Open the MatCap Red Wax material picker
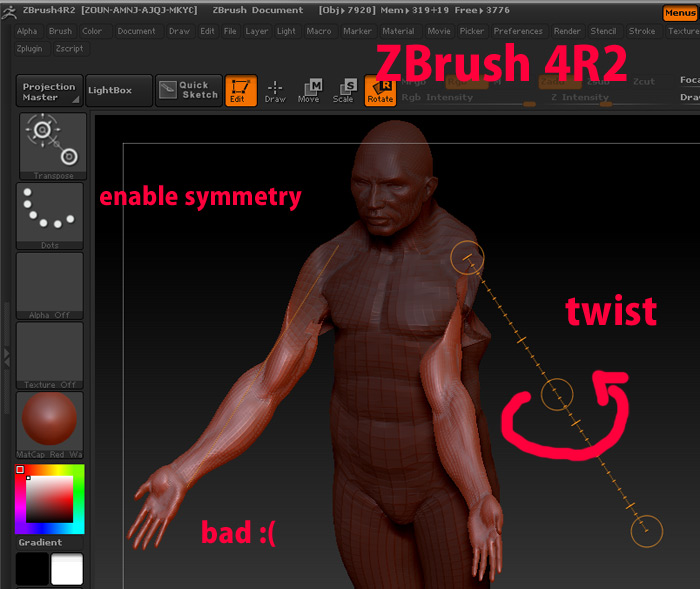 pos(50,425)
